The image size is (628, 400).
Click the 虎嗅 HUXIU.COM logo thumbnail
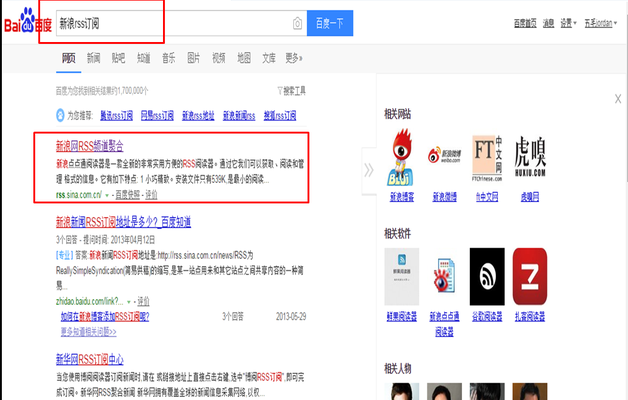click(x=530, y=156)
